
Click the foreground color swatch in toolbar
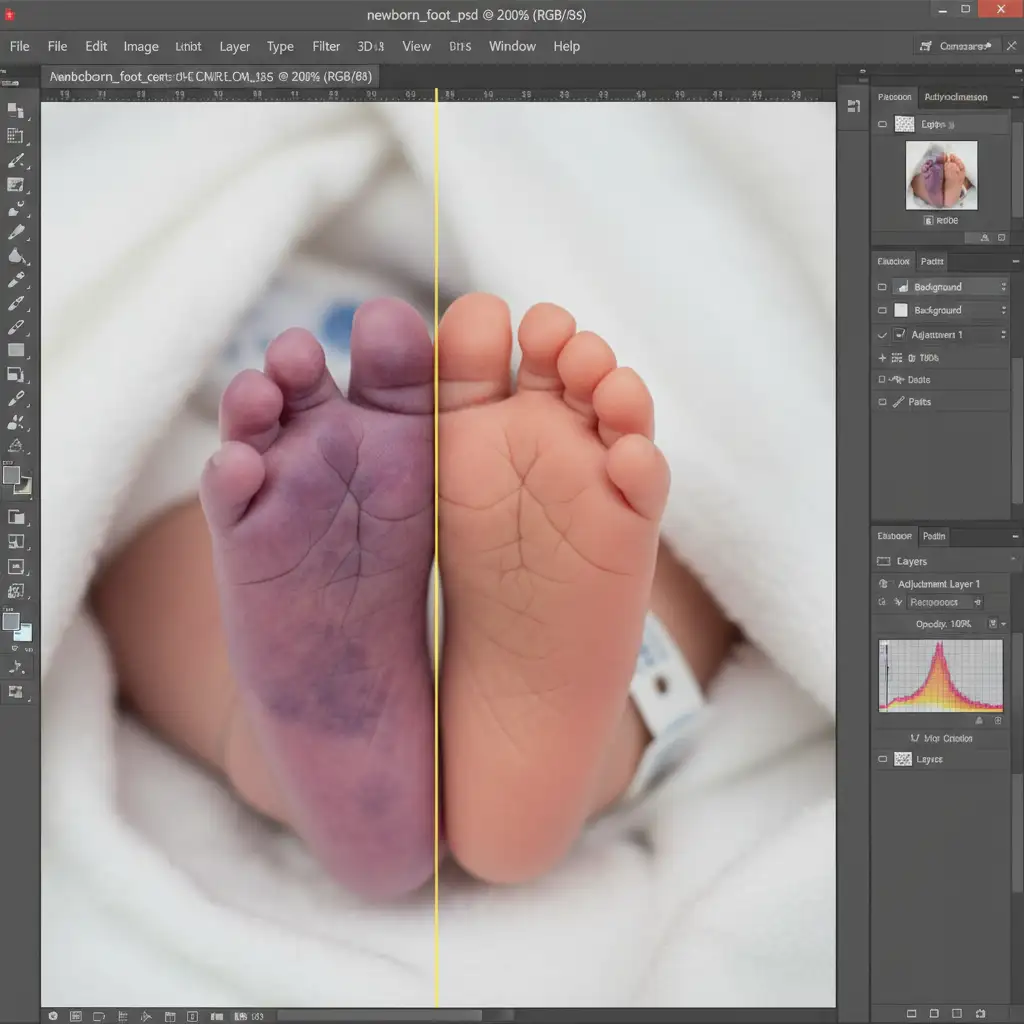pos(11,475)
